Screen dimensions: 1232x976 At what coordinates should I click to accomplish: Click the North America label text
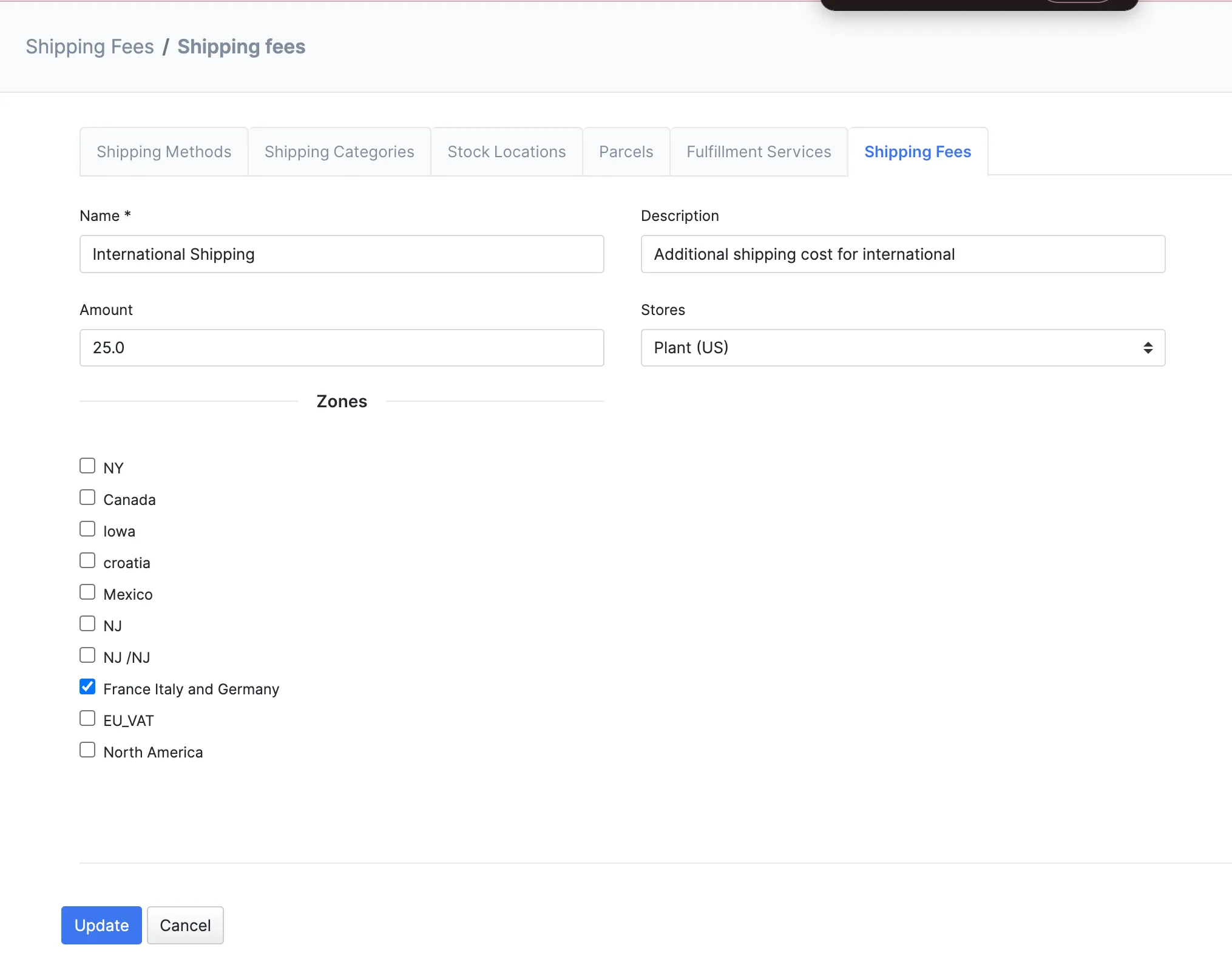[x=153, y=752]
